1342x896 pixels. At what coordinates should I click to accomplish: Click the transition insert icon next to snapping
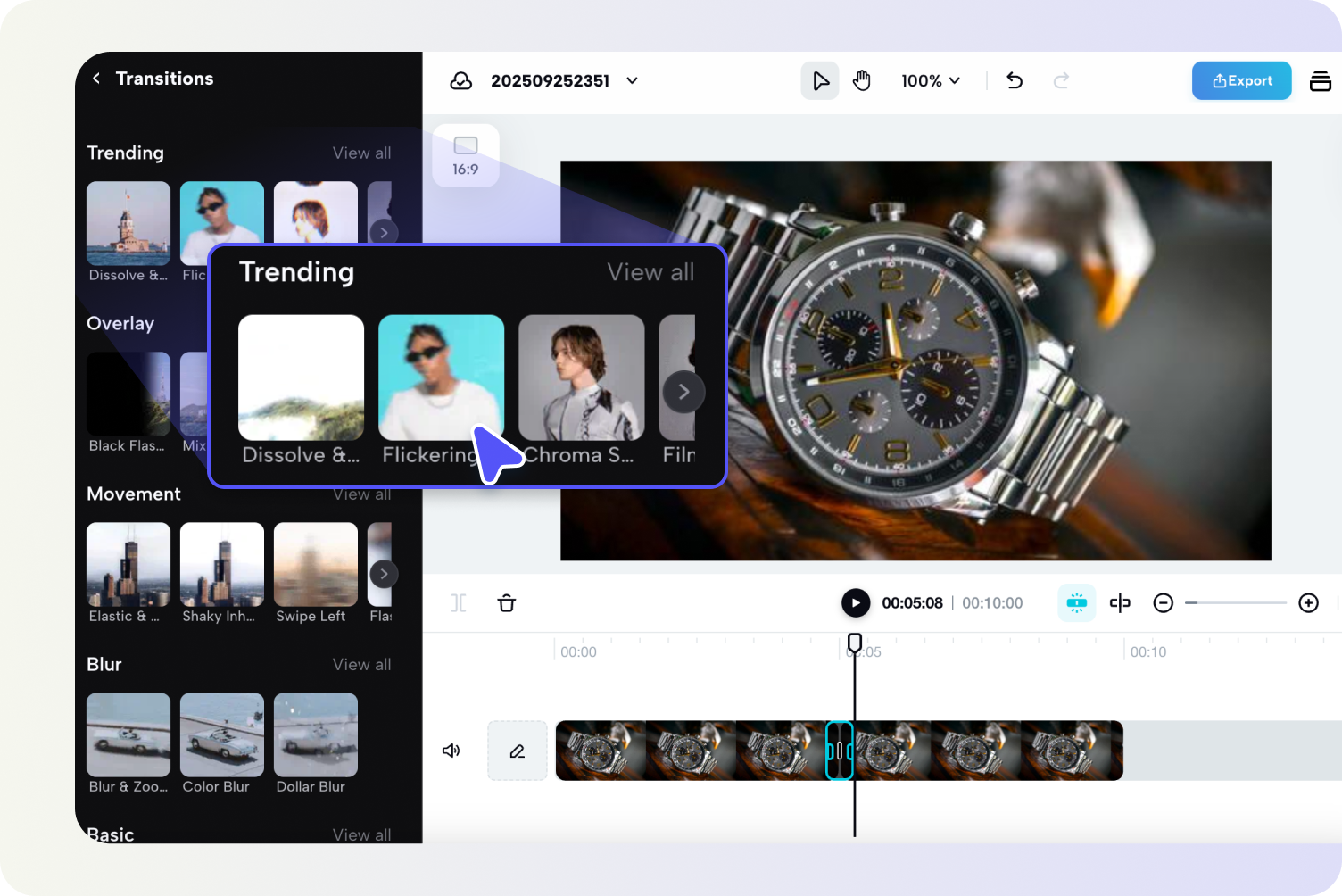tap(1120, 603)
